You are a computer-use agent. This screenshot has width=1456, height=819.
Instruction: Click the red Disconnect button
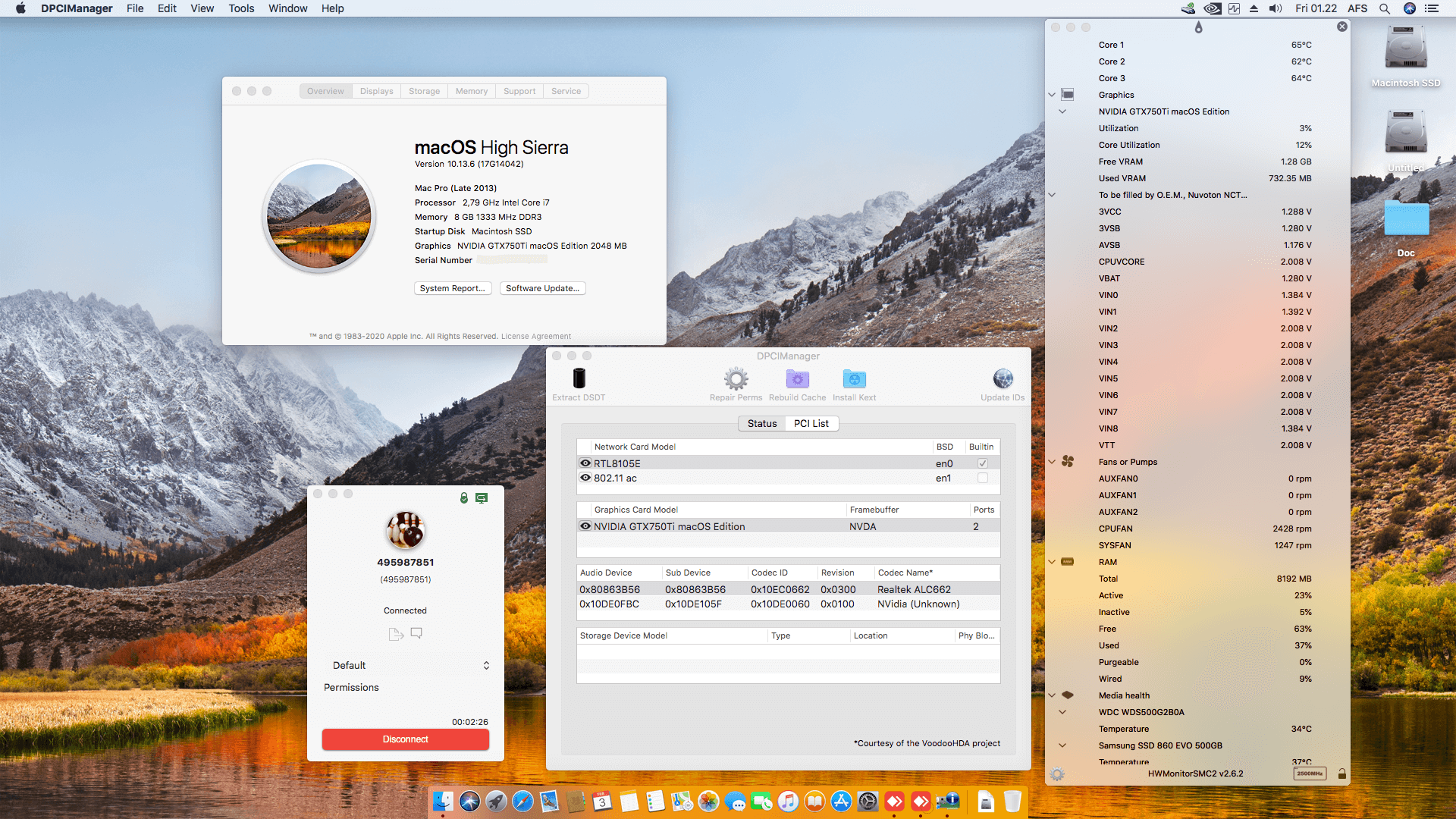(405, 739)
